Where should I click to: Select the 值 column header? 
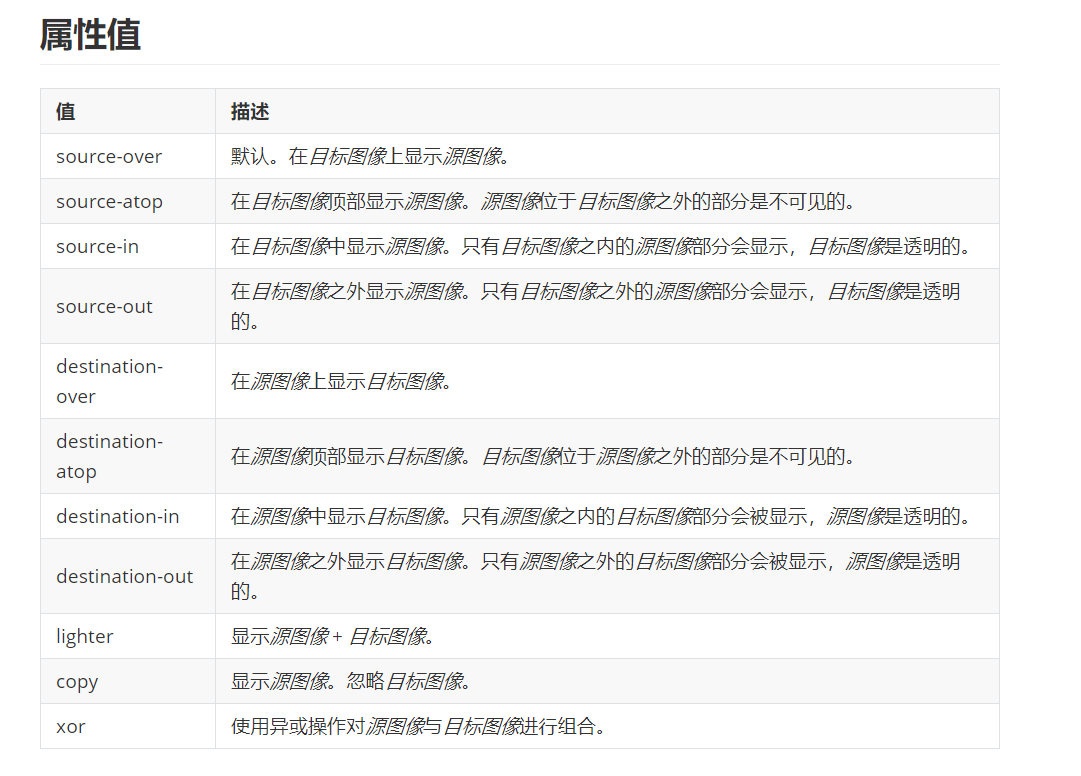pos(64,111)
